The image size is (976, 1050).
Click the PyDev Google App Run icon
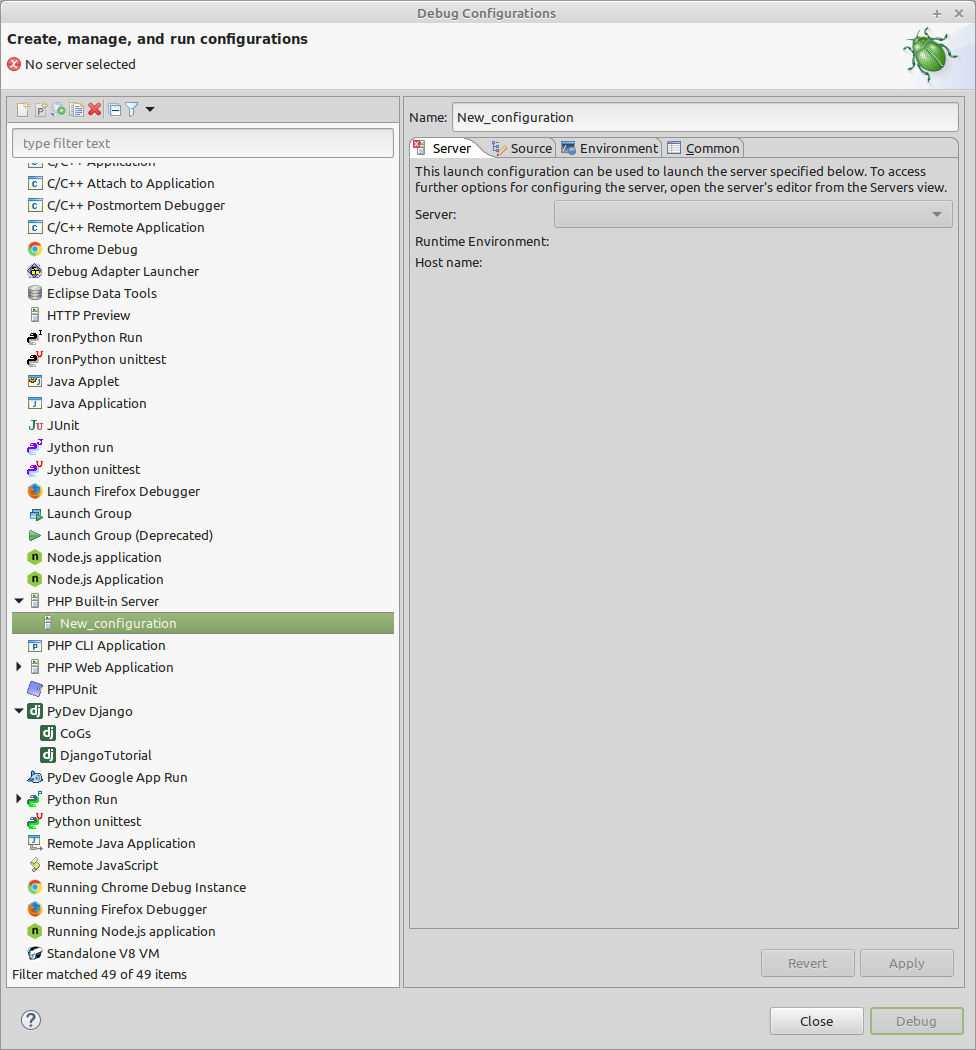click(35, 777)
